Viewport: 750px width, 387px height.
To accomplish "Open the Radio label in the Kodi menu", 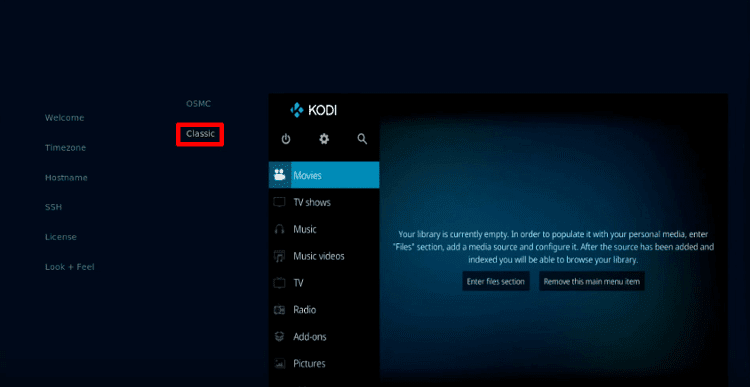I will pos(305,310).
